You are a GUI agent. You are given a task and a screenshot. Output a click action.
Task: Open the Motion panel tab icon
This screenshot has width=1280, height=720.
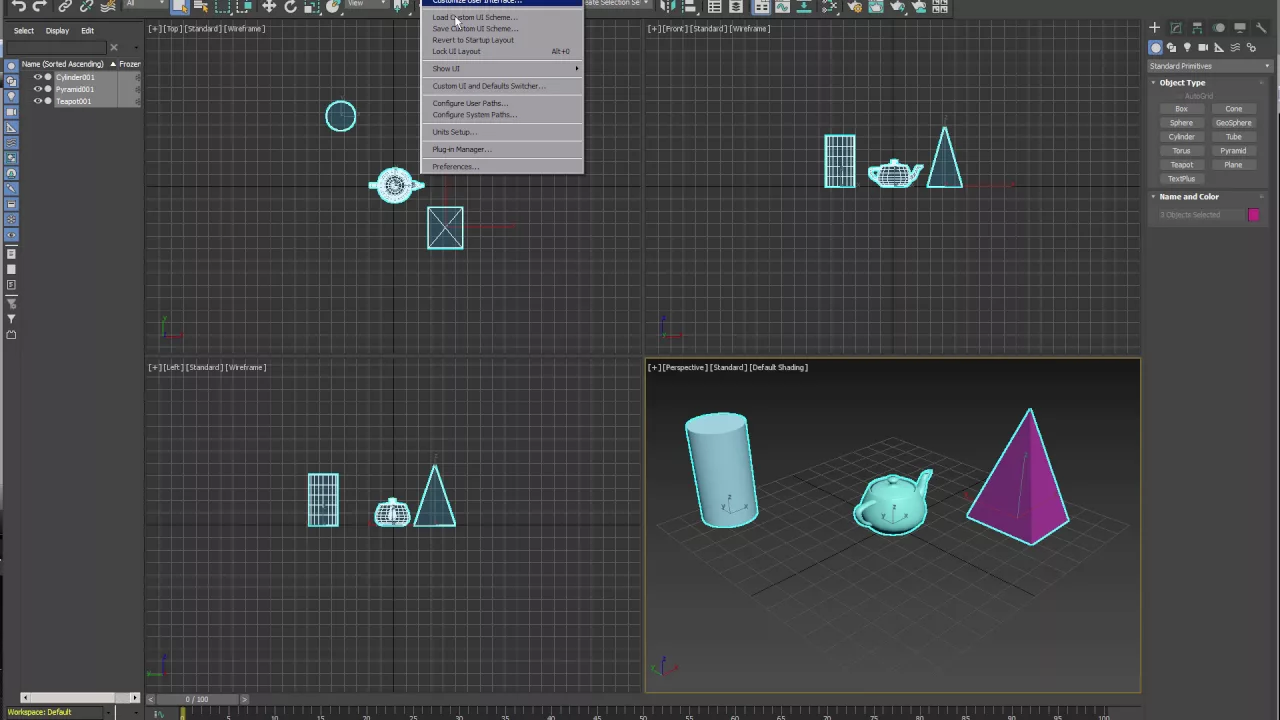(1218, 27)
